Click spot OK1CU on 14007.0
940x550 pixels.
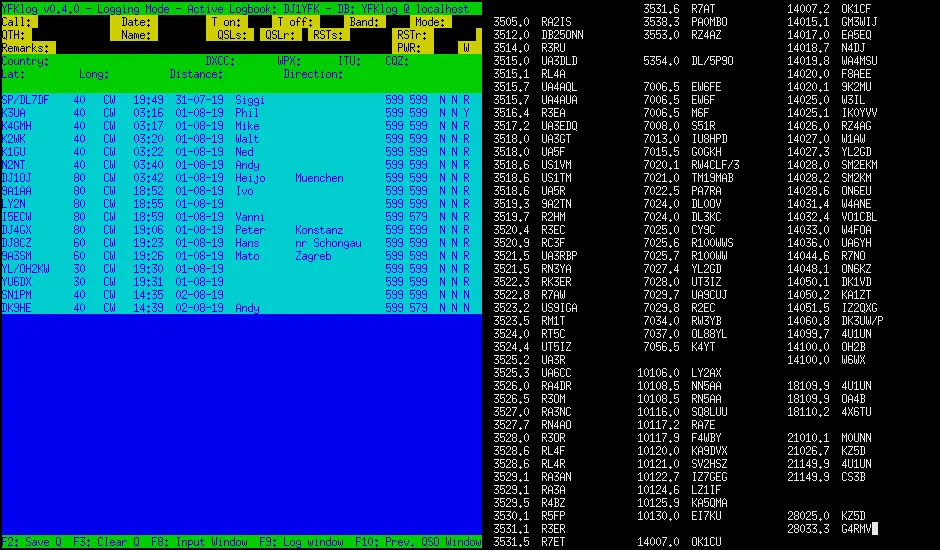(x=679, y=542)
